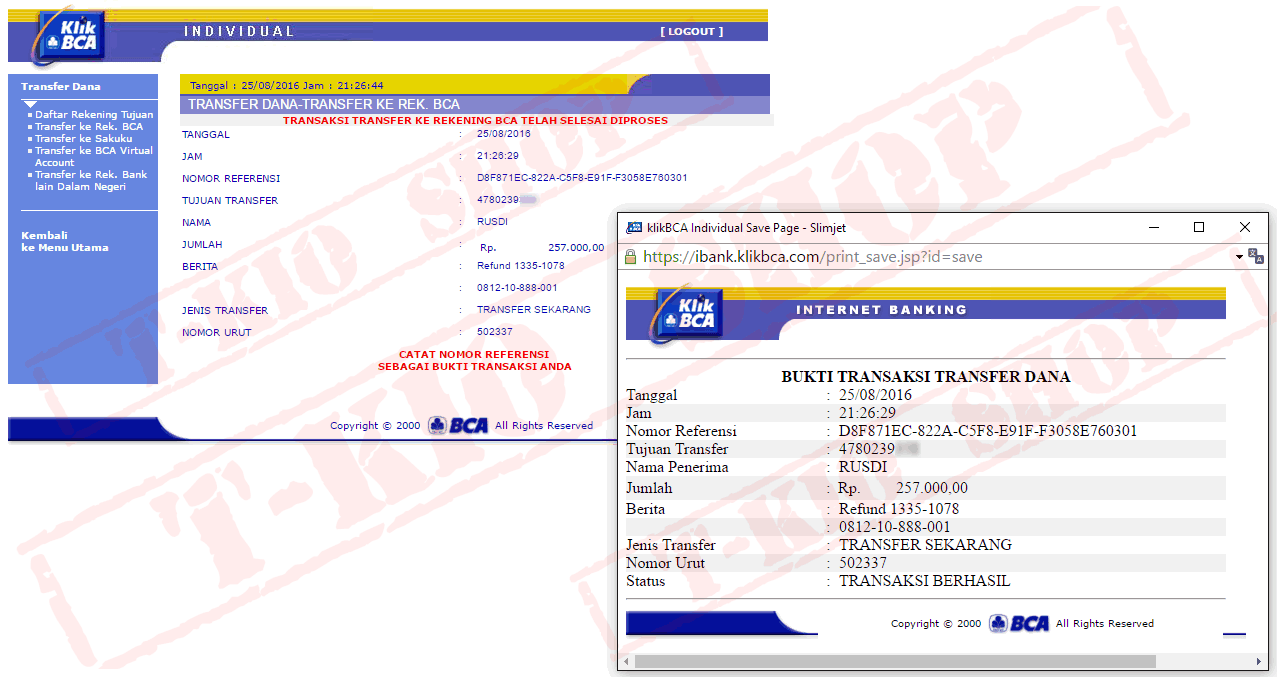Click the padlock icon in popup address bar
The height and width of the screenshot is (677, 1277).
(631, 257)
